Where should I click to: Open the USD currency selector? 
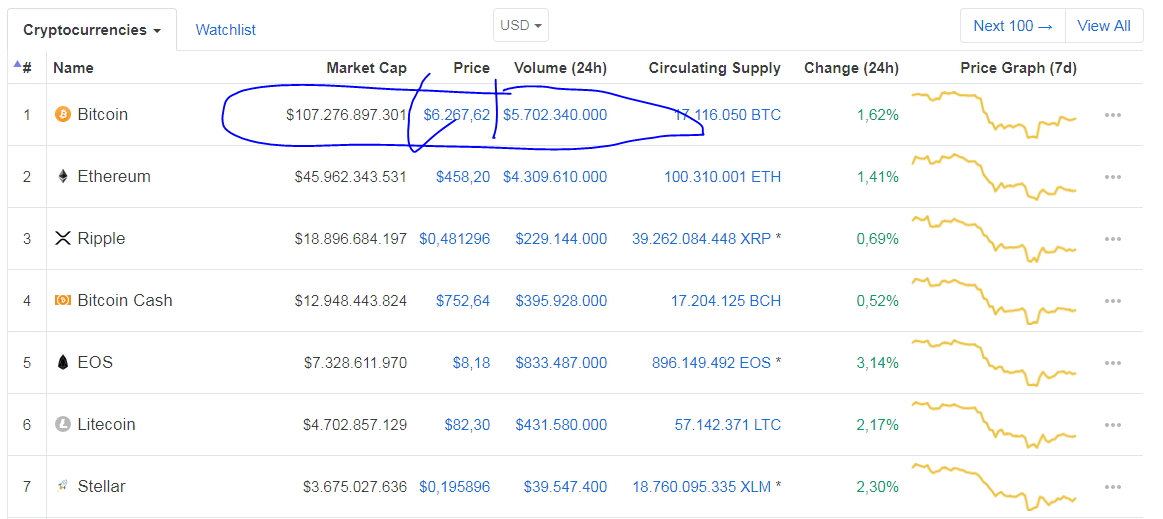click(x=521, y=25)
